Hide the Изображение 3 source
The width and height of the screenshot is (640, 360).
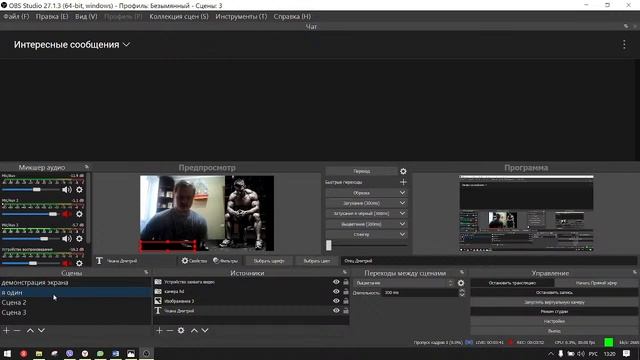336,301
